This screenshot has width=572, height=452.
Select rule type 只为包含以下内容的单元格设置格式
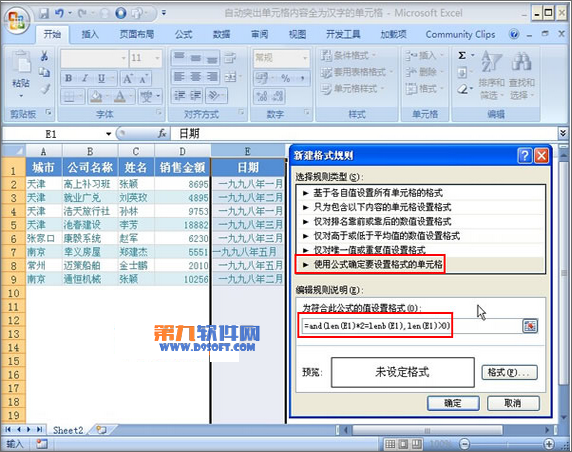[421, 207]
